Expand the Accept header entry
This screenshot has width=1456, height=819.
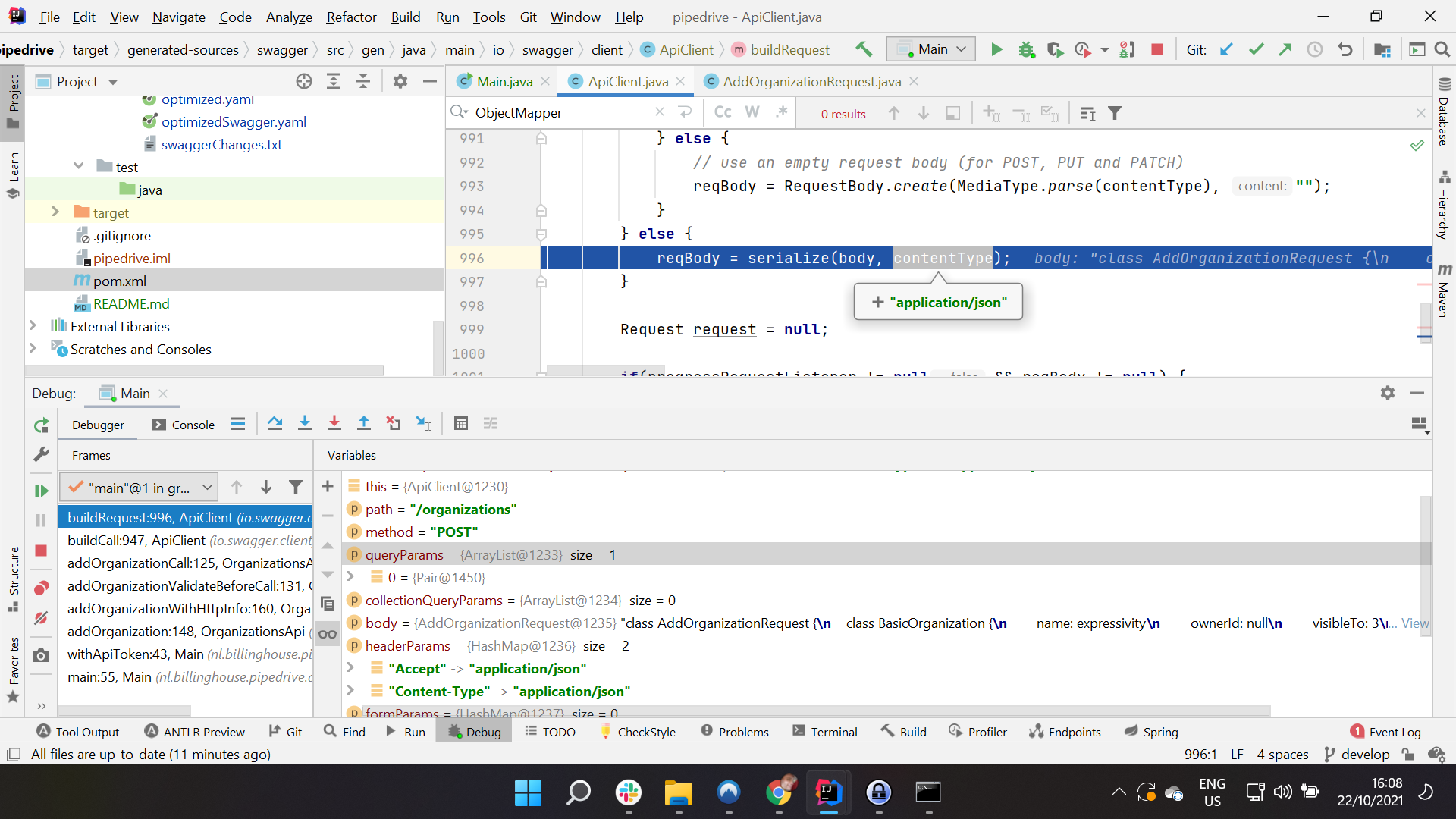350,668
